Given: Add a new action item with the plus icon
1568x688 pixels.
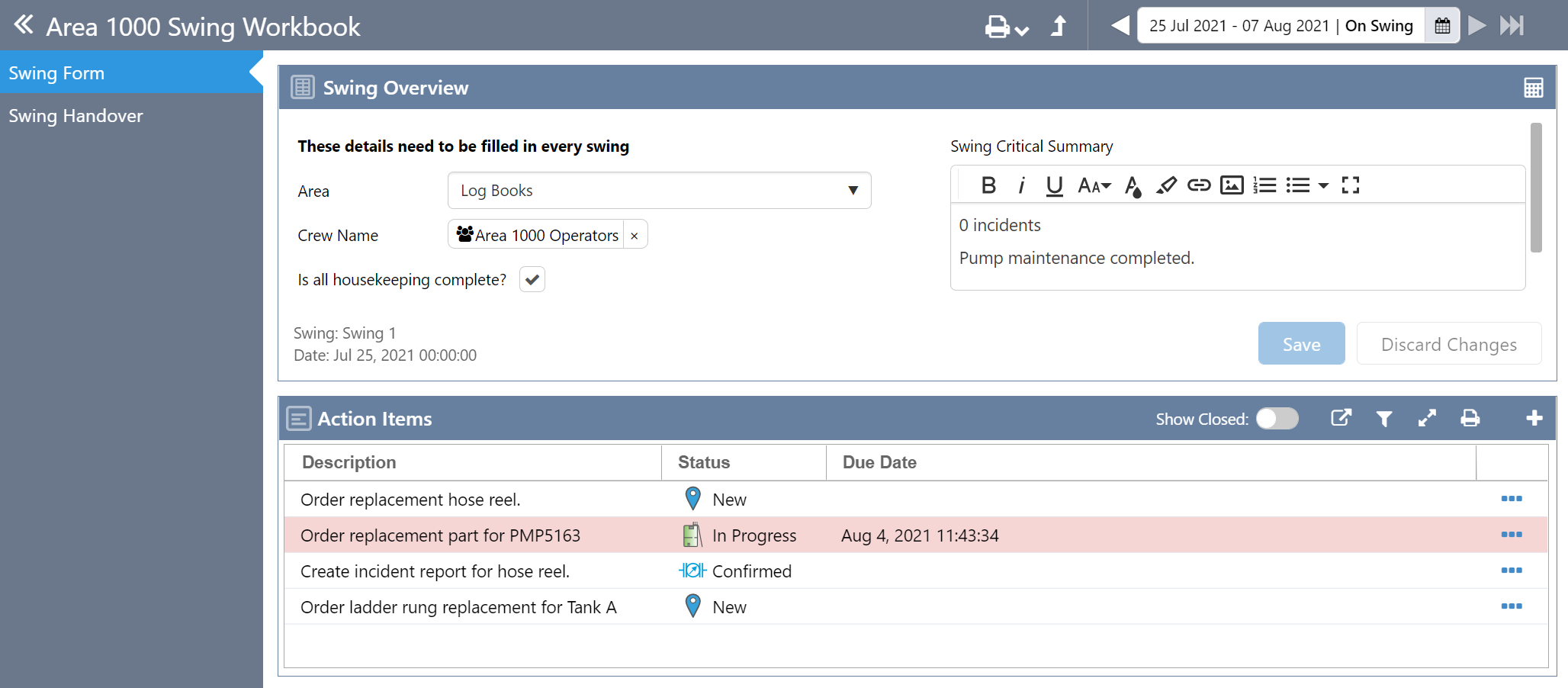Looking at the screenshot, I should point(1534,418).
